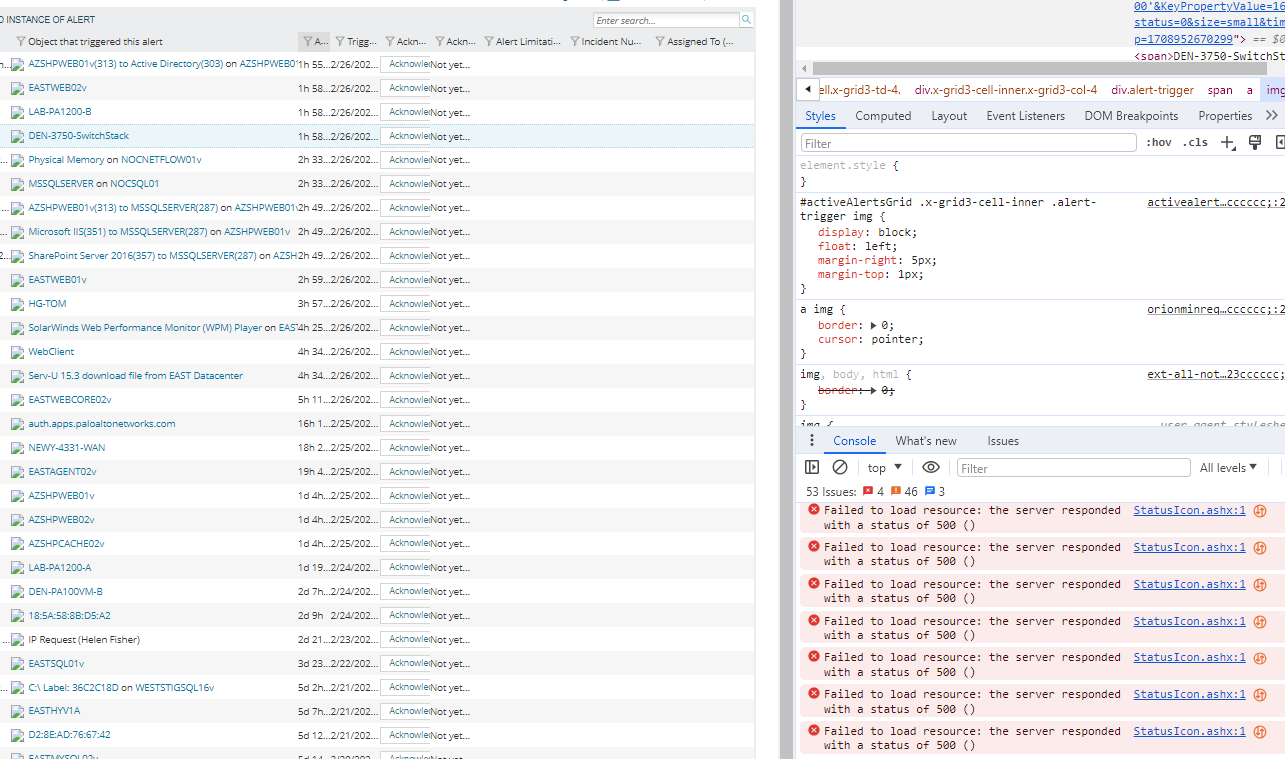Click the status icon beside NEWY-4331-WAN
The height and width of the screenshot is (759, 1285).
[x=17, y=448]
